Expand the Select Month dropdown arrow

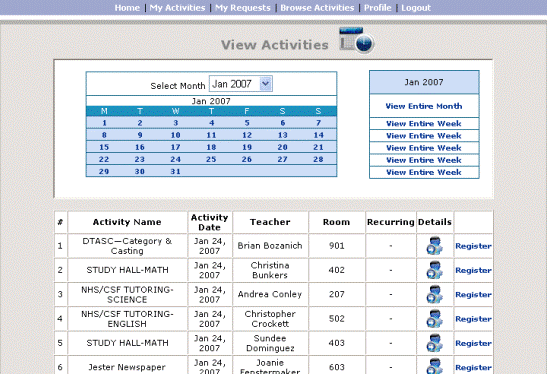point(265,84)
